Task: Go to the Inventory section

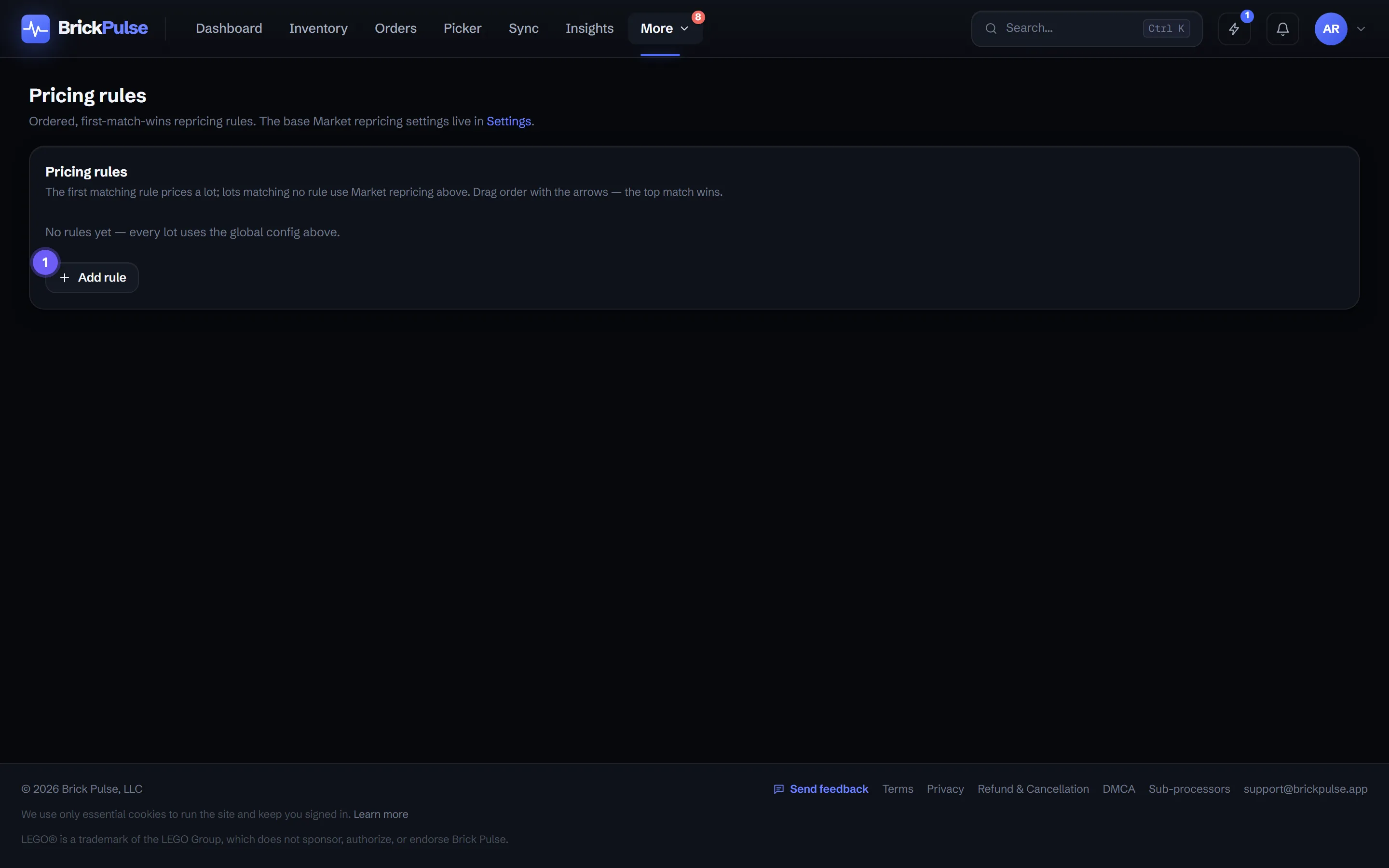Action: (x=318, y=29)
